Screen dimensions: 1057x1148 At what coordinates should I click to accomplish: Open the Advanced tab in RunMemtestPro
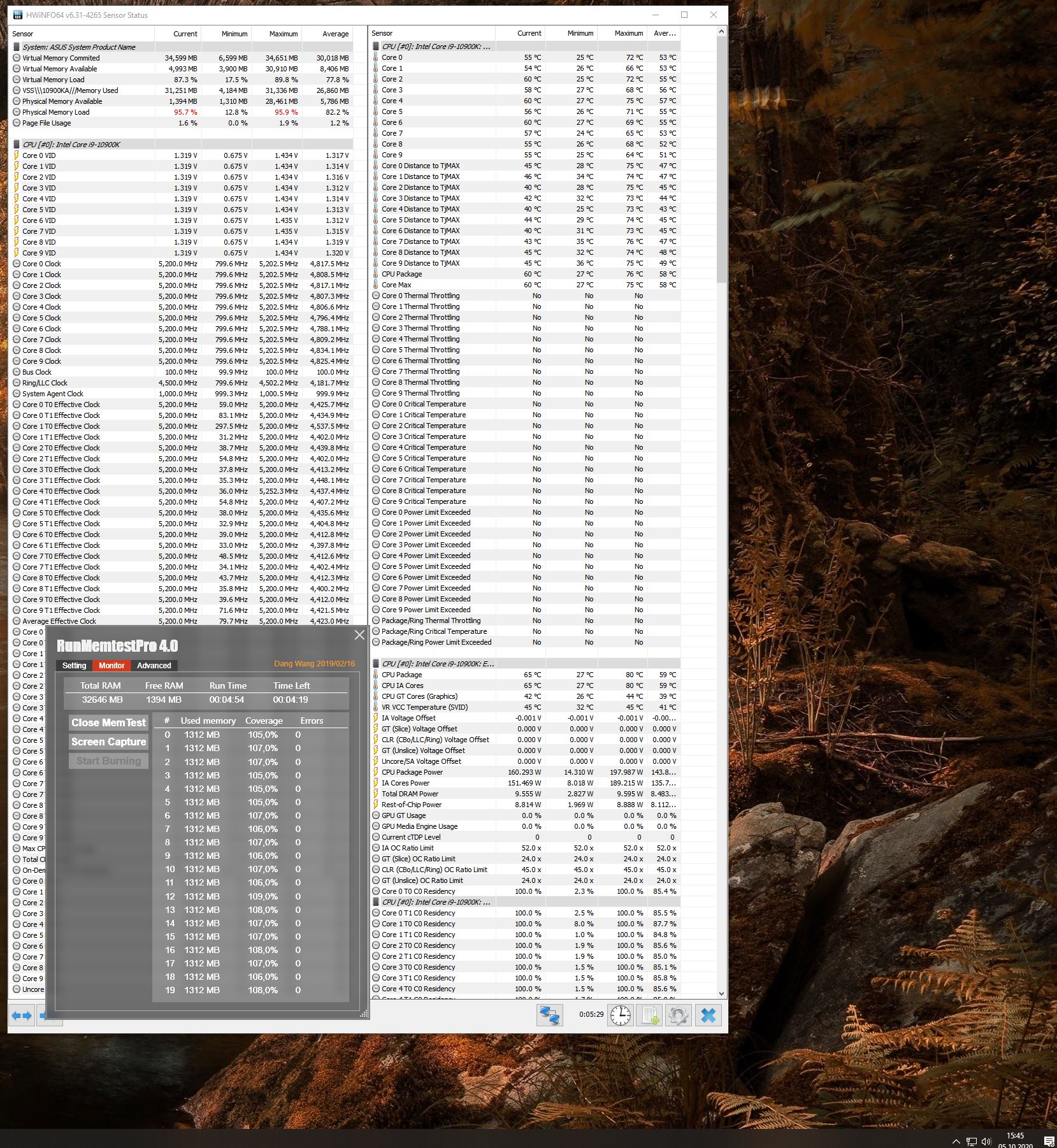(x=154, y=665)
